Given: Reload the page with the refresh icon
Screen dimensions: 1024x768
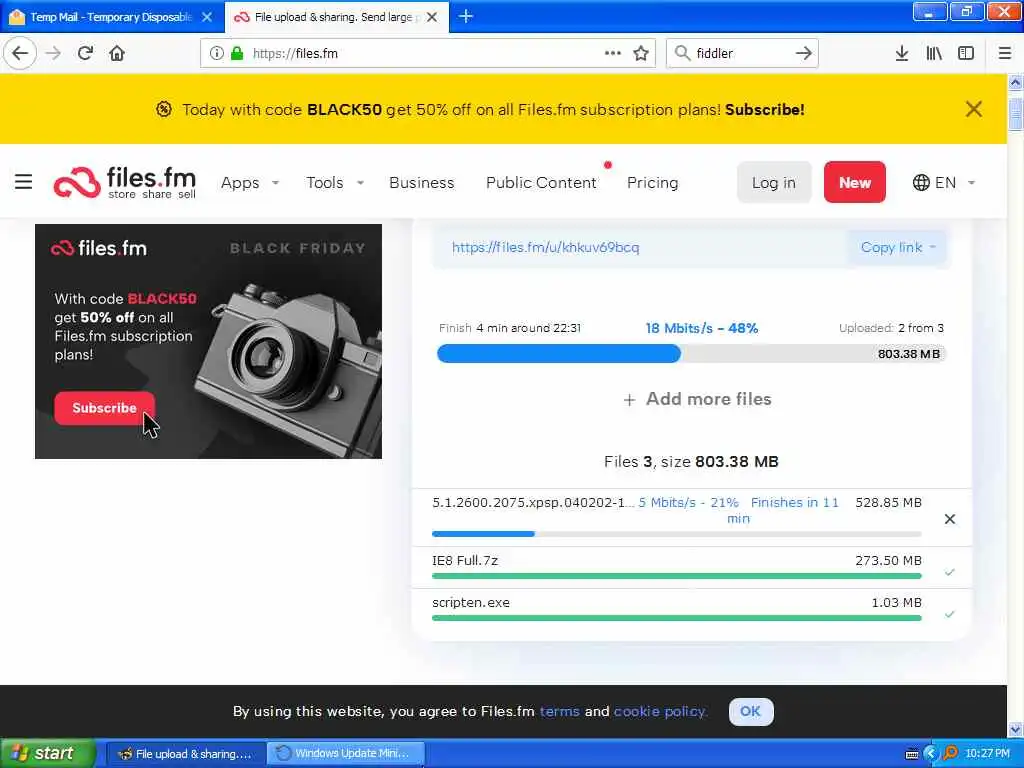Looking at the screenshot, I should (x=85, y=54).
